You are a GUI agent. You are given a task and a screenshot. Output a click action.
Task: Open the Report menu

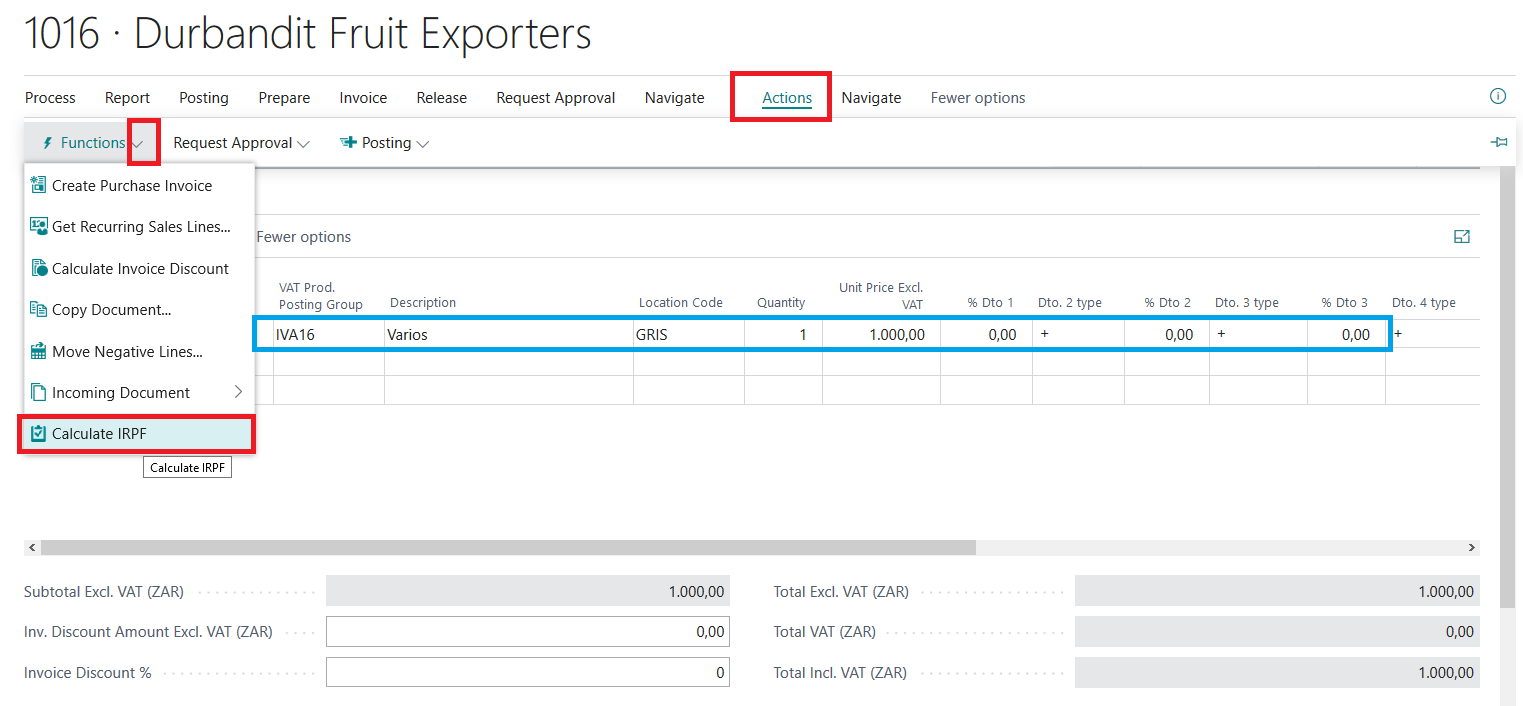[x=127, y=98]
